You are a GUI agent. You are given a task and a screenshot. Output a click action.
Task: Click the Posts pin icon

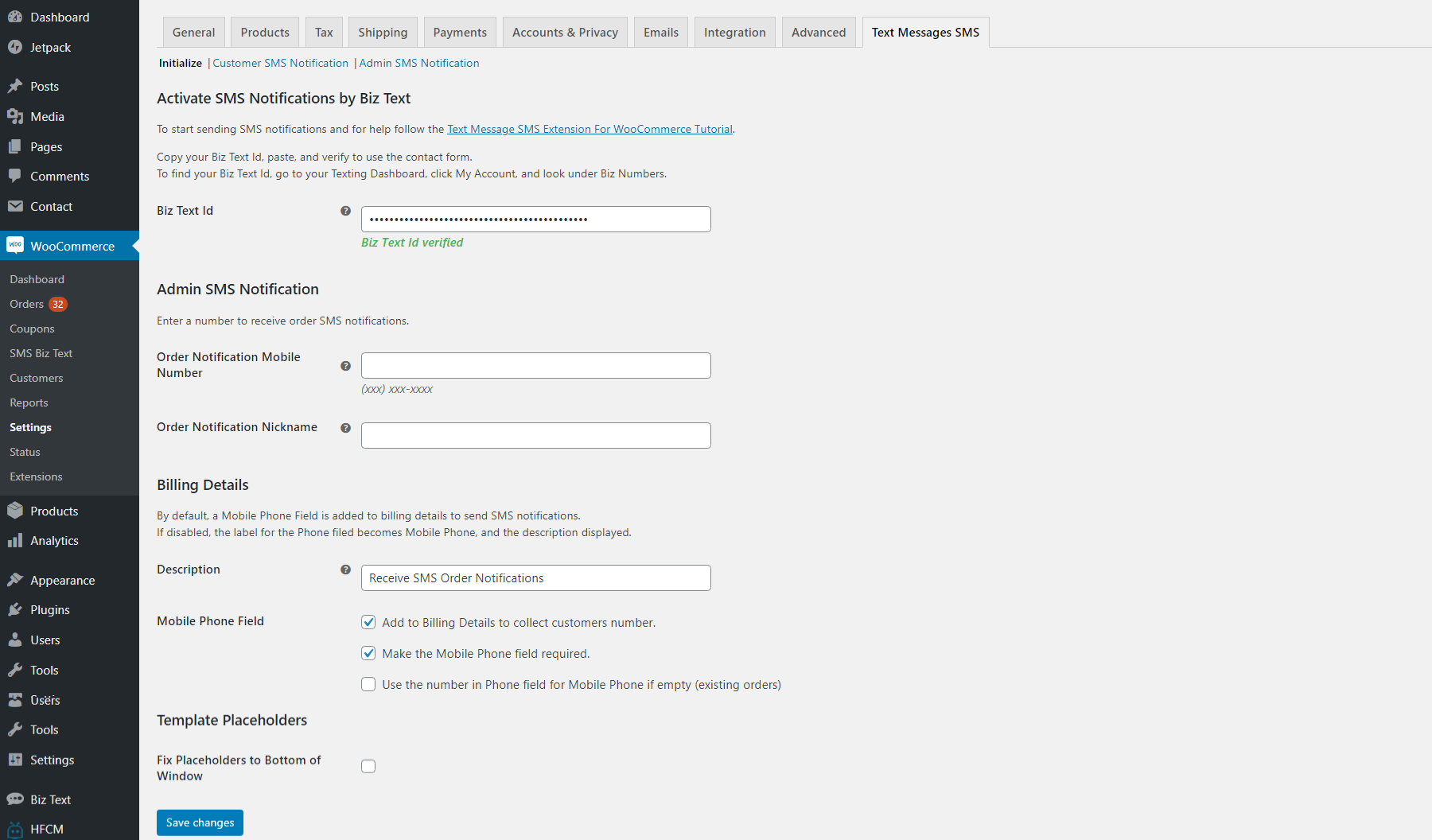[x=15, y=86]
